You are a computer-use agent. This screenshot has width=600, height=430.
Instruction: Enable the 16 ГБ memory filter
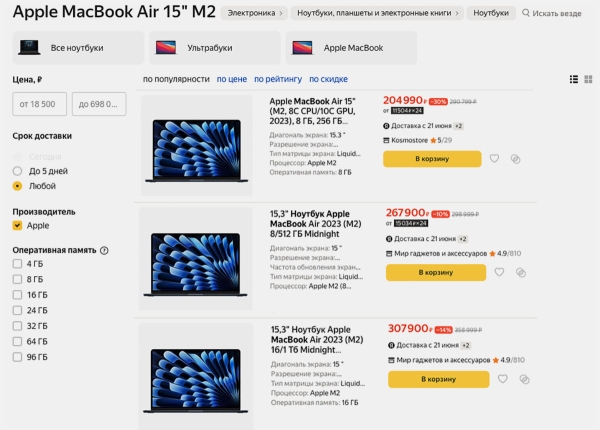click(17, 295)
